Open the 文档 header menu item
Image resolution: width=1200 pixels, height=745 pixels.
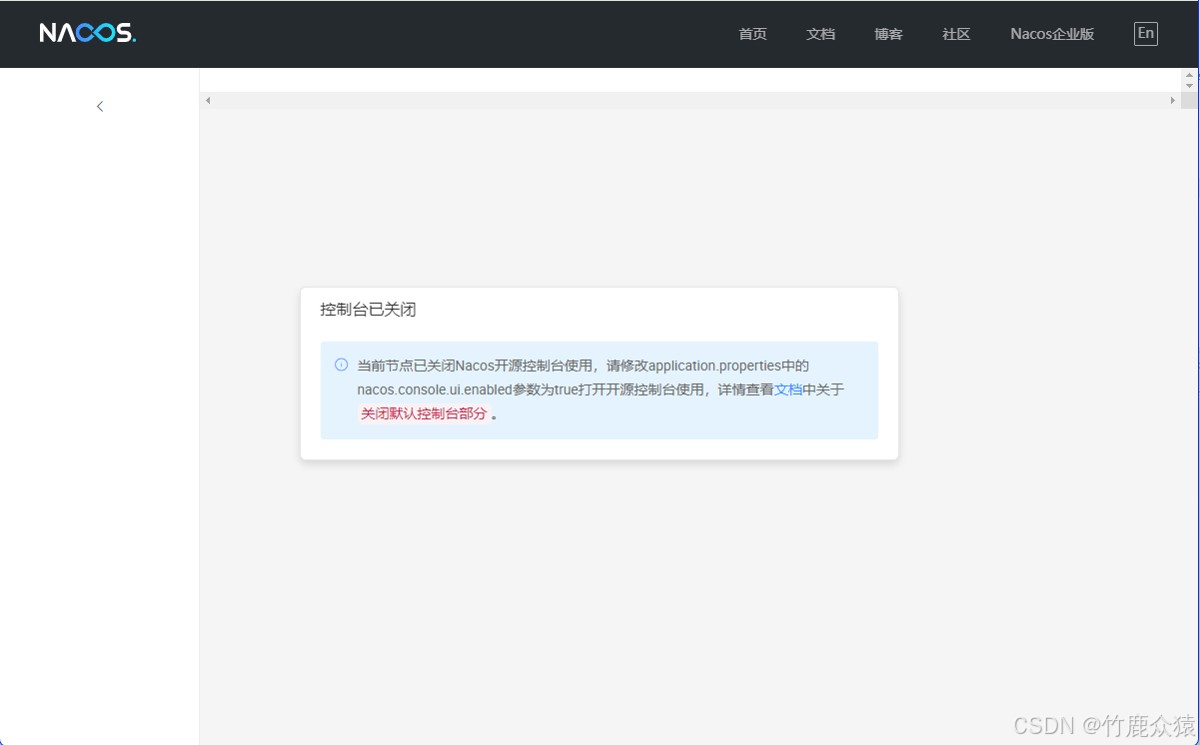[821, 34]
